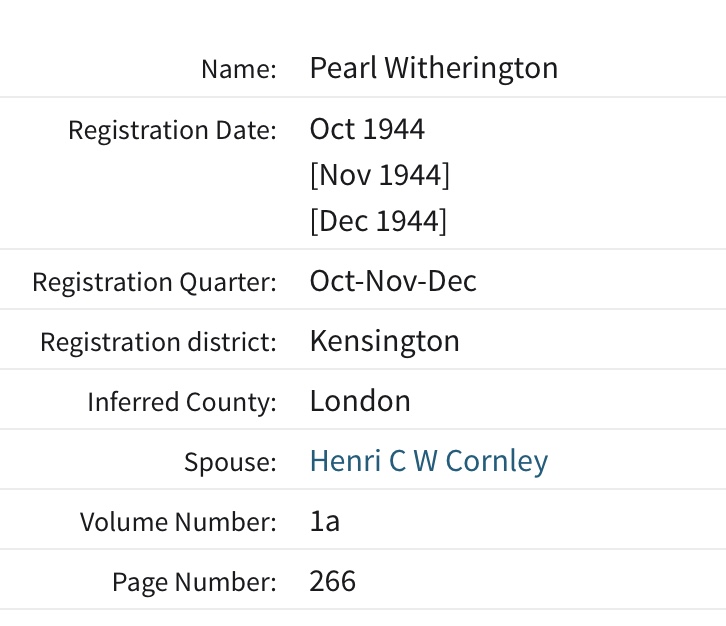The height and width of the screenshot is (626, 726).
Task: Select the bracketed Dec 1944 date
Action: 378,221
